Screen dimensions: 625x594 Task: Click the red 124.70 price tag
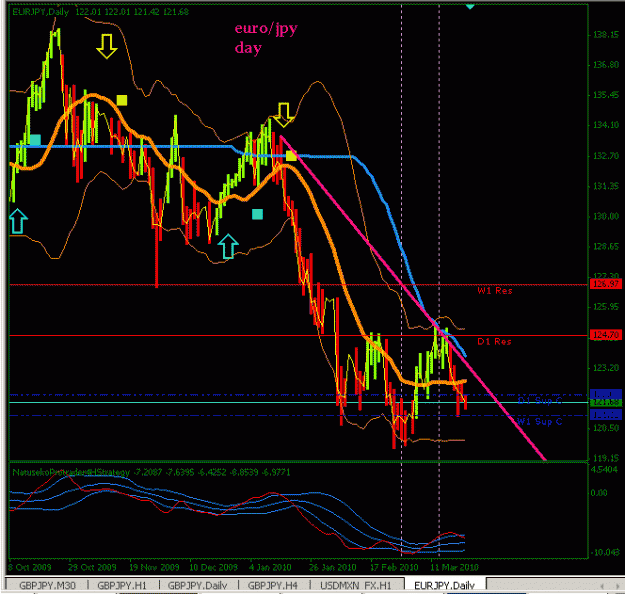[605, 335]
